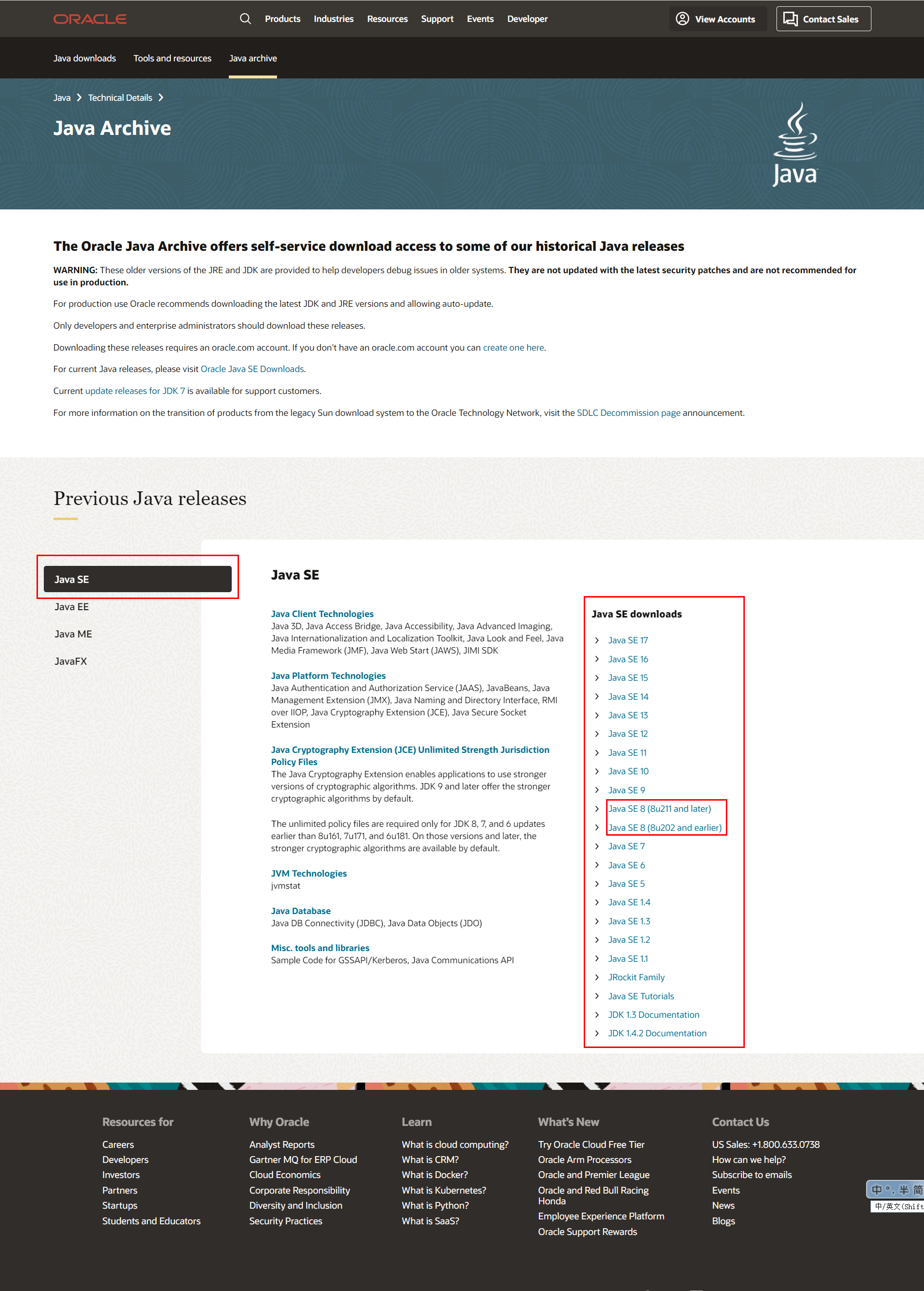Expand the JDK 1.3 Documentation chevron

point(597,1014)
